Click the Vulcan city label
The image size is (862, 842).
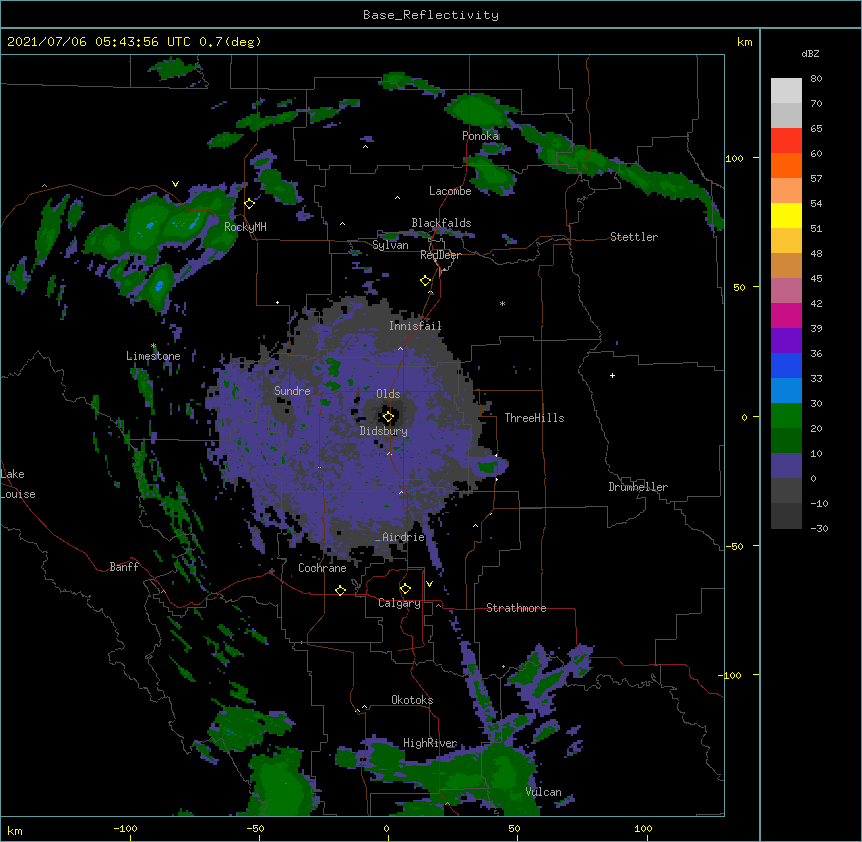pos(543,792)
